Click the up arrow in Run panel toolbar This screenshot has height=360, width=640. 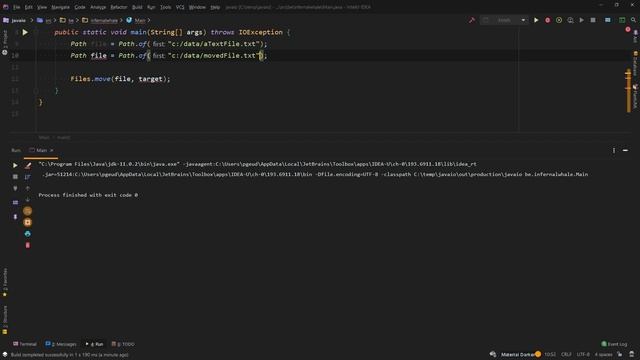click(x=27, y=188)
